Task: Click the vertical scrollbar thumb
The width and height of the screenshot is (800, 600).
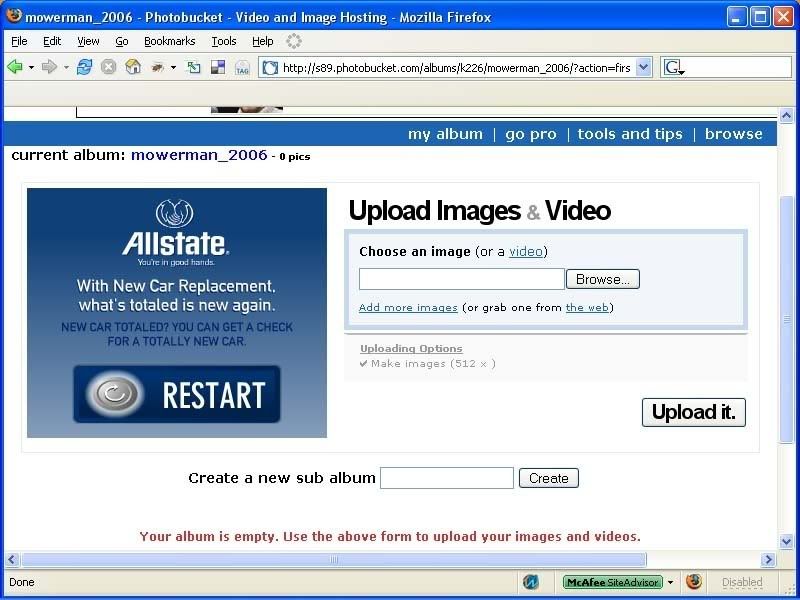Action: click(x=786, y=319)
